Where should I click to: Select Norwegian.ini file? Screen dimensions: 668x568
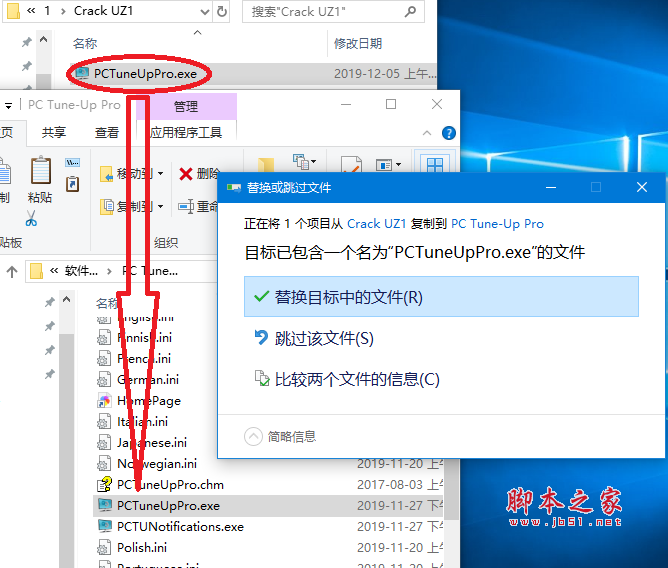click(x=157, y=464)
